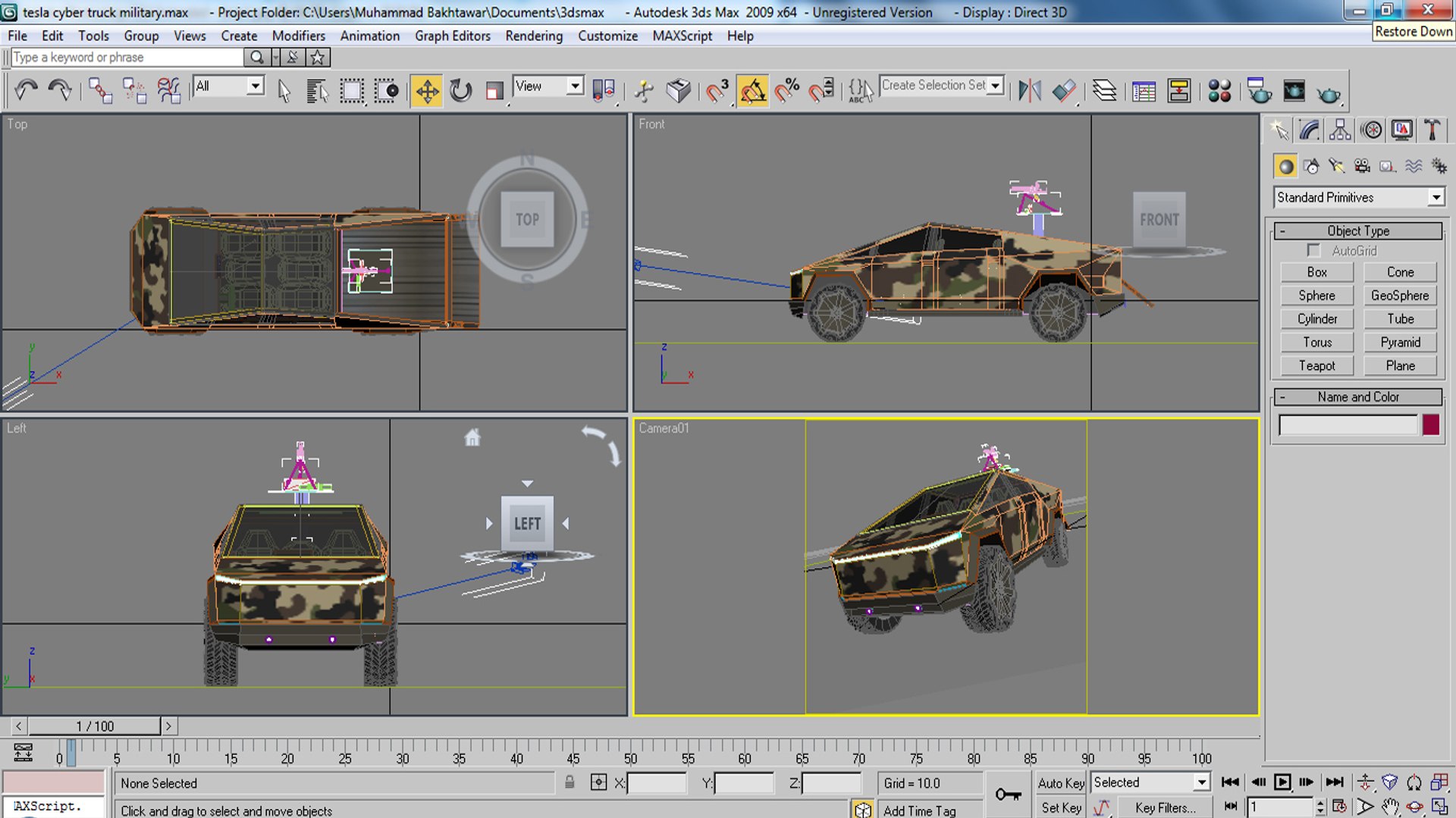Screen dimensions: 1456x818
Task: Select the Select and Link tool
Action: point(100,90)
